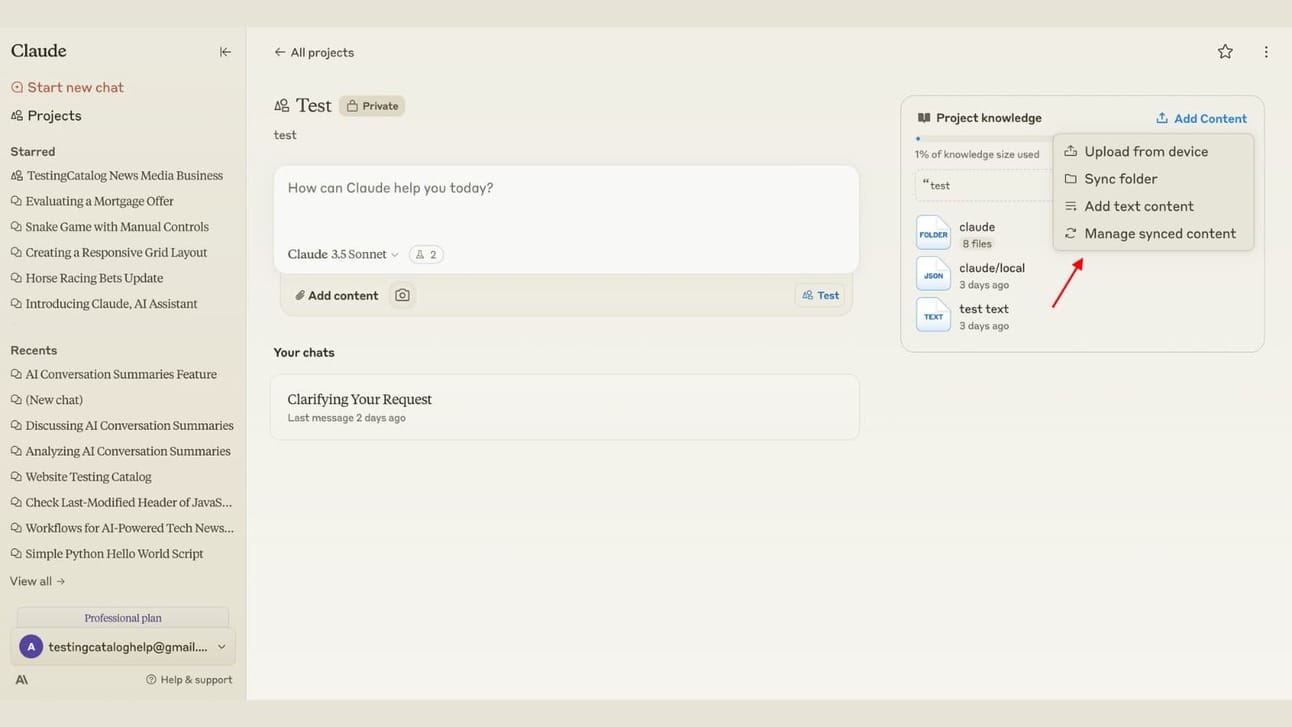Click the Anthropic logo at sidebar bottom
1292x727 pixels.
[x=22, y=680]
